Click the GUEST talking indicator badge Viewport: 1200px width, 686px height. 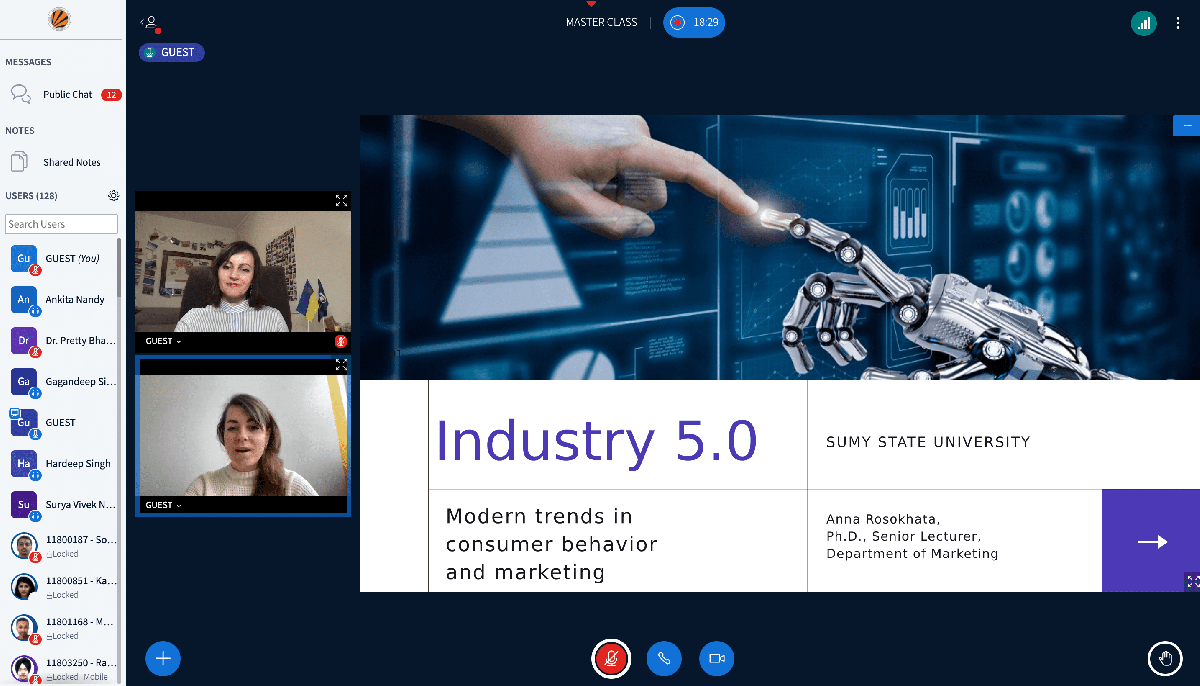[172, 53]
